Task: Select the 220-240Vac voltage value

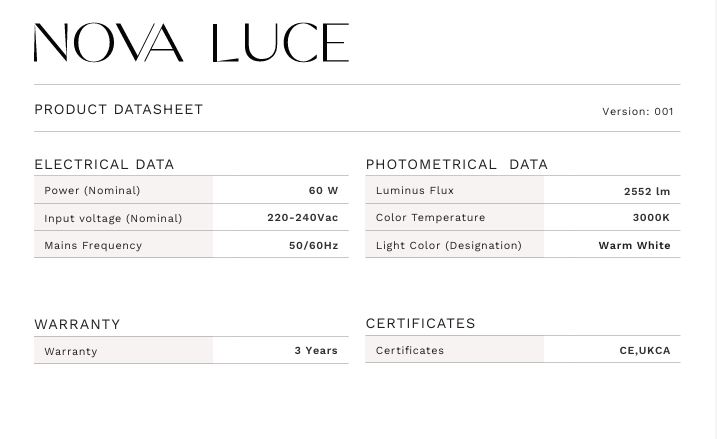Action: 302,218
